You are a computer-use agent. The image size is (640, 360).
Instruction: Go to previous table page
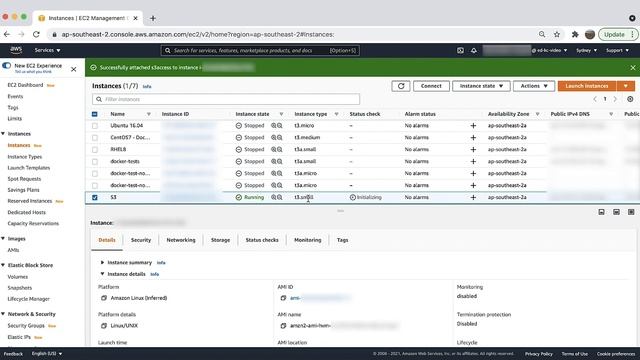(x=595, y=99)
